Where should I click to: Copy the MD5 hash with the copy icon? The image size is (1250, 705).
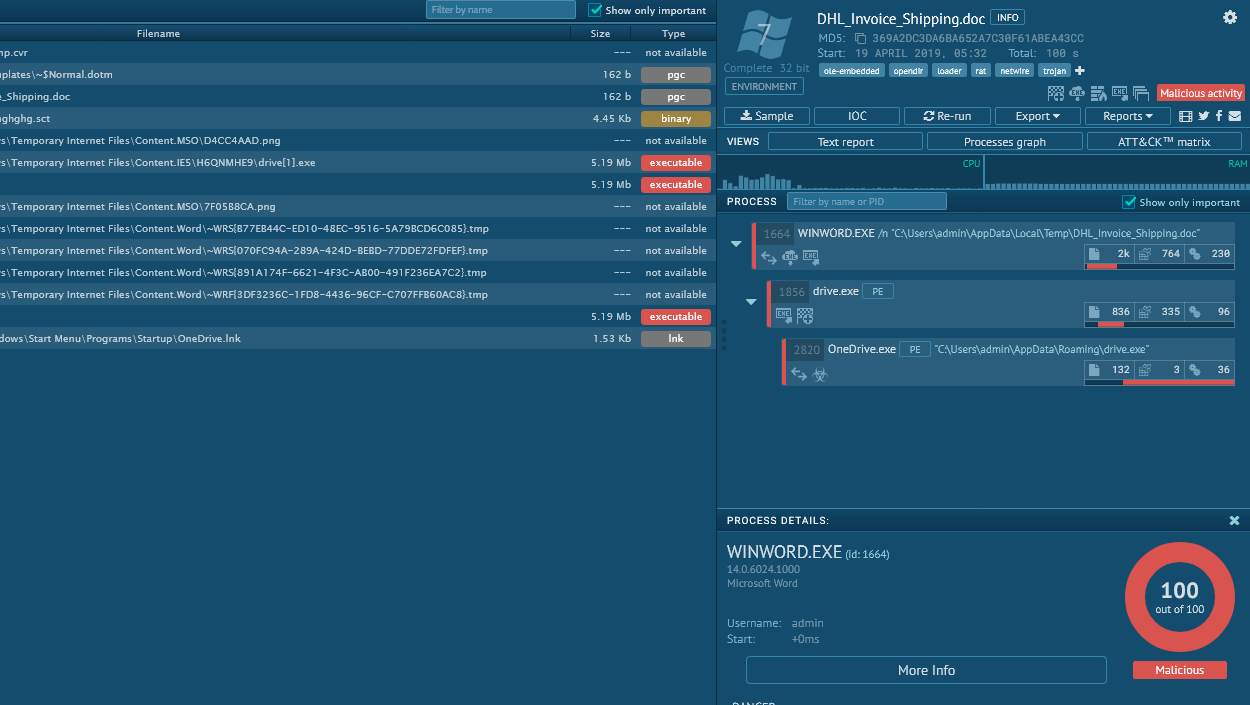(x=859, y=39)
